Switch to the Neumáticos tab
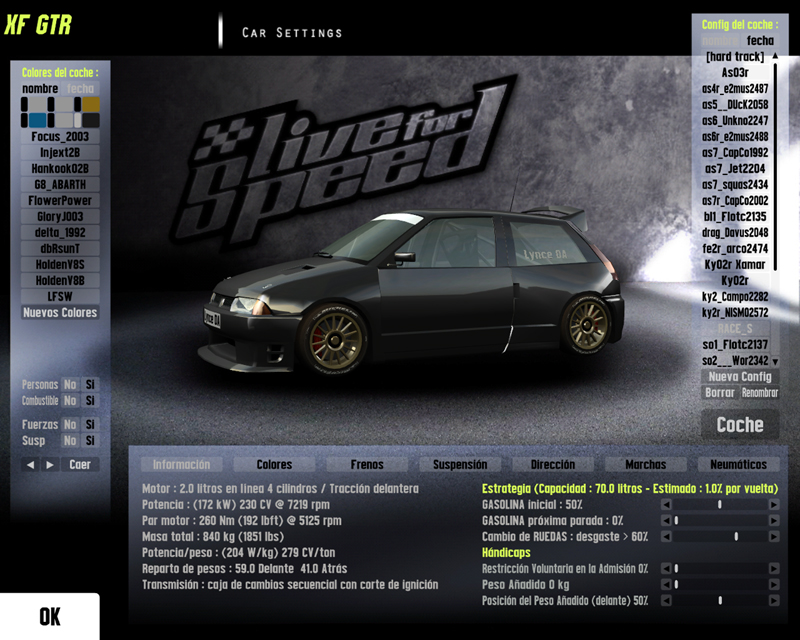The width and height of the screenshot is (800, 640). point(738,465)
